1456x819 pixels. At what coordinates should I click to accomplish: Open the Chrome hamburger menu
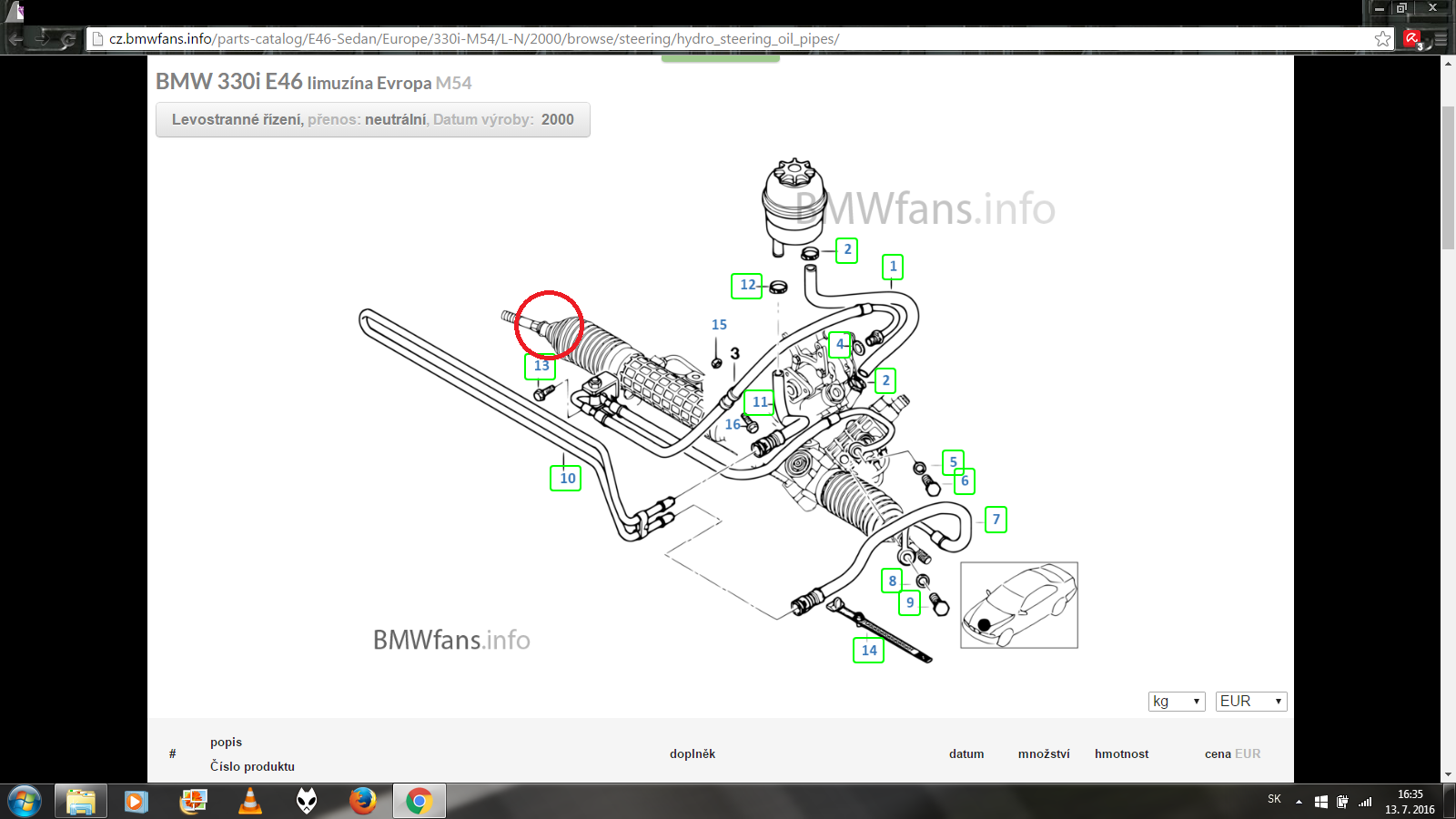click(x=1441, y=38)
